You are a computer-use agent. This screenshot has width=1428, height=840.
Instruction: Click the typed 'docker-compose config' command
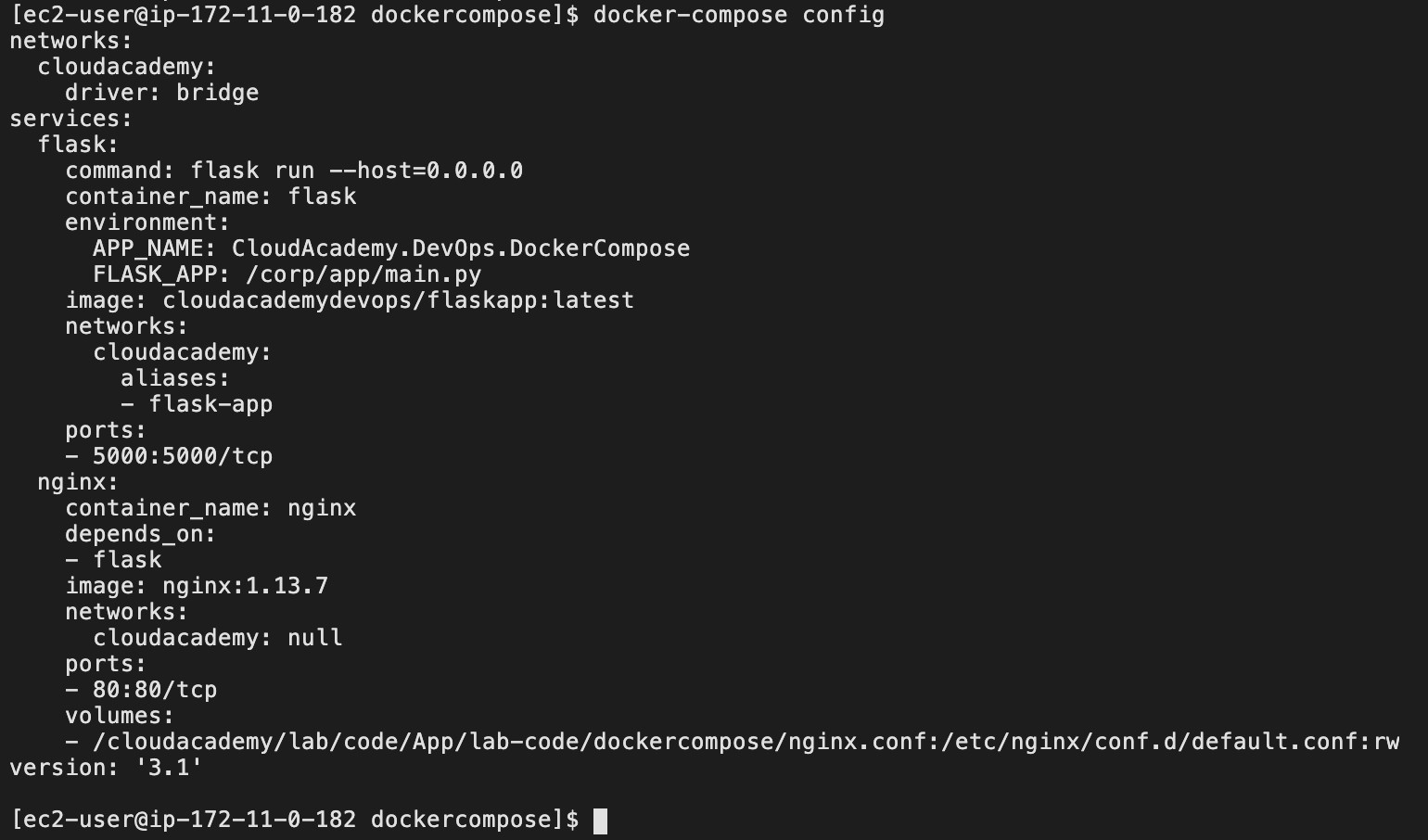(x=738, y=15)
